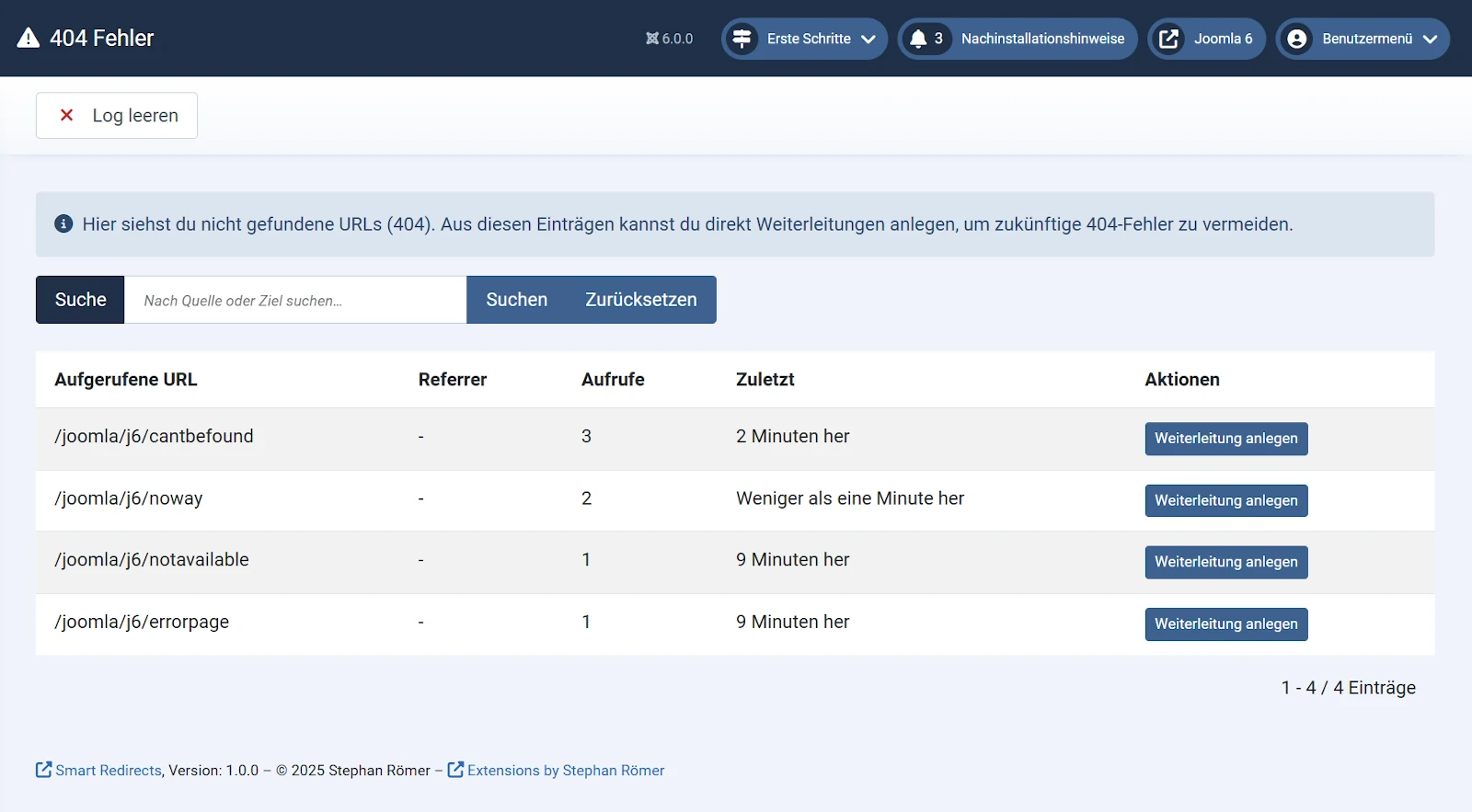The image size is (1472, 812).
Task: Open the Smart Redirects footer link
Action: point(108,771)
